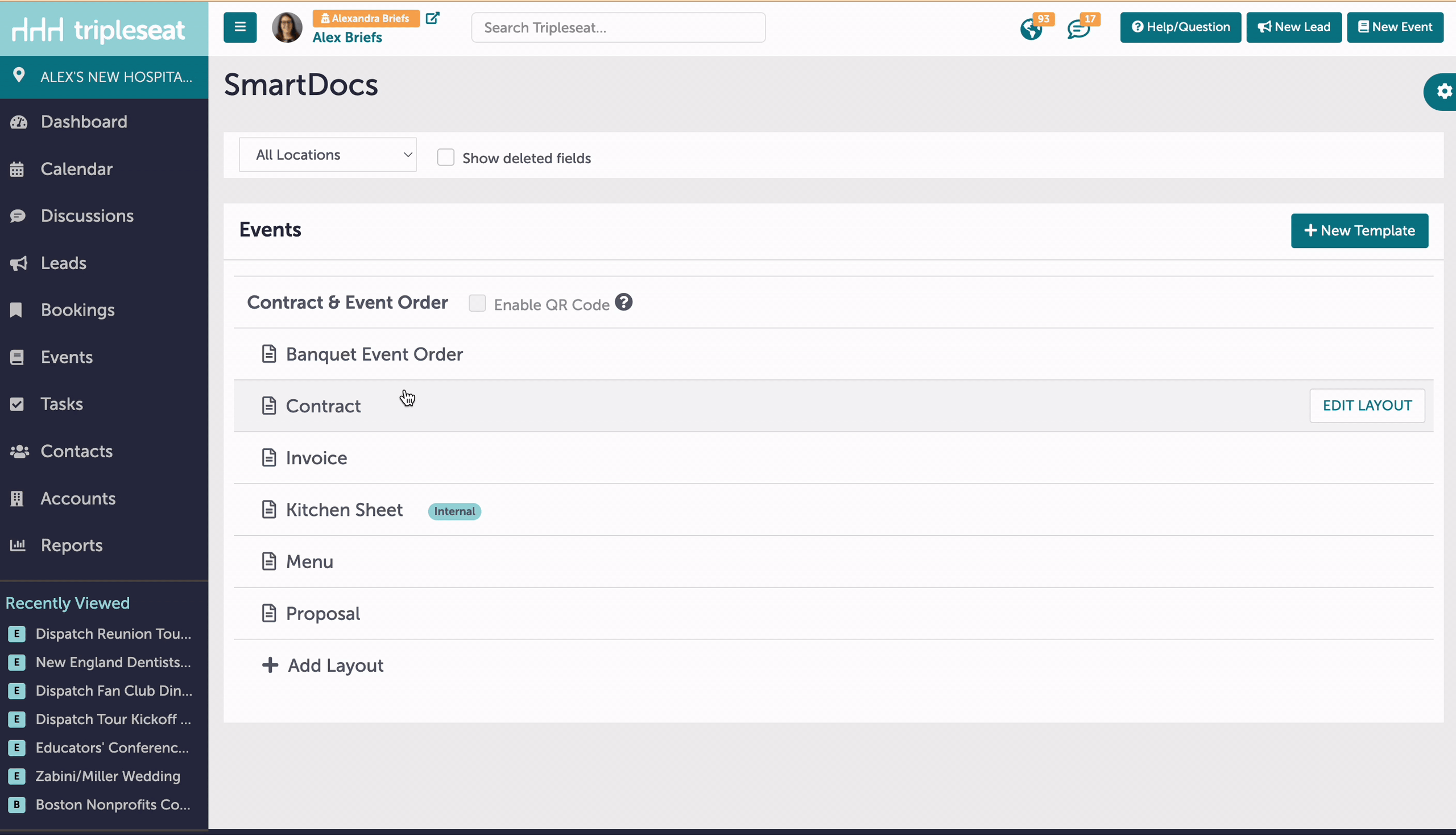Open Discussions from the sidebar
The height and width of the screenshot is (835, 1456).
(x=87, y=216)
